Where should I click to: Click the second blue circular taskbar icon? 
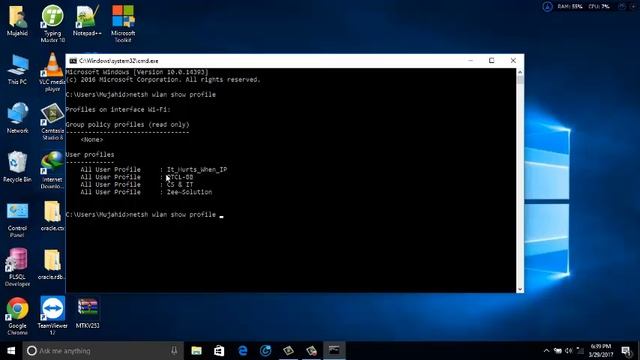pos(265,351)
